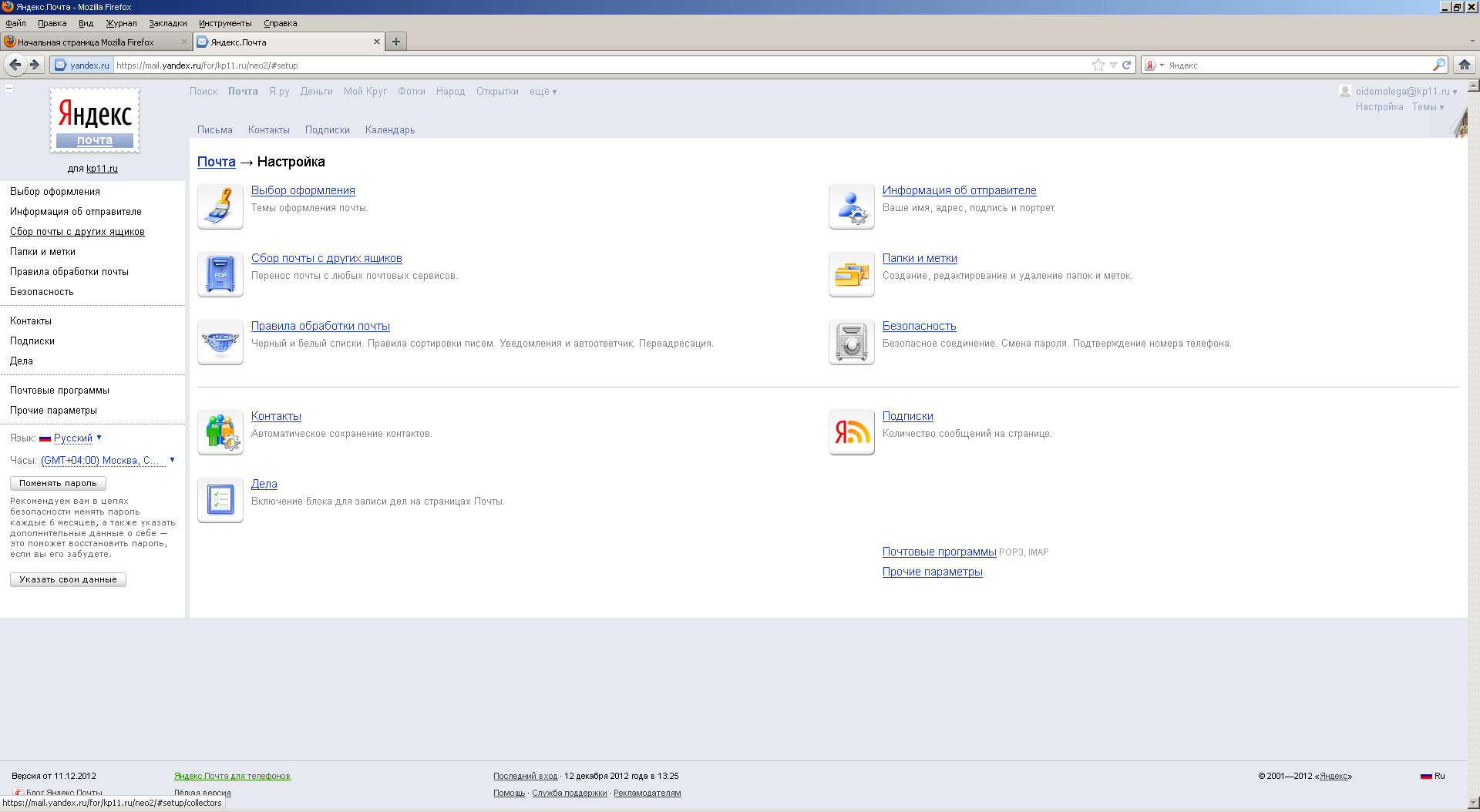1480x812 pixels.
Task: Open Деньги service link in top bar
Action: (x=316, y=91)
